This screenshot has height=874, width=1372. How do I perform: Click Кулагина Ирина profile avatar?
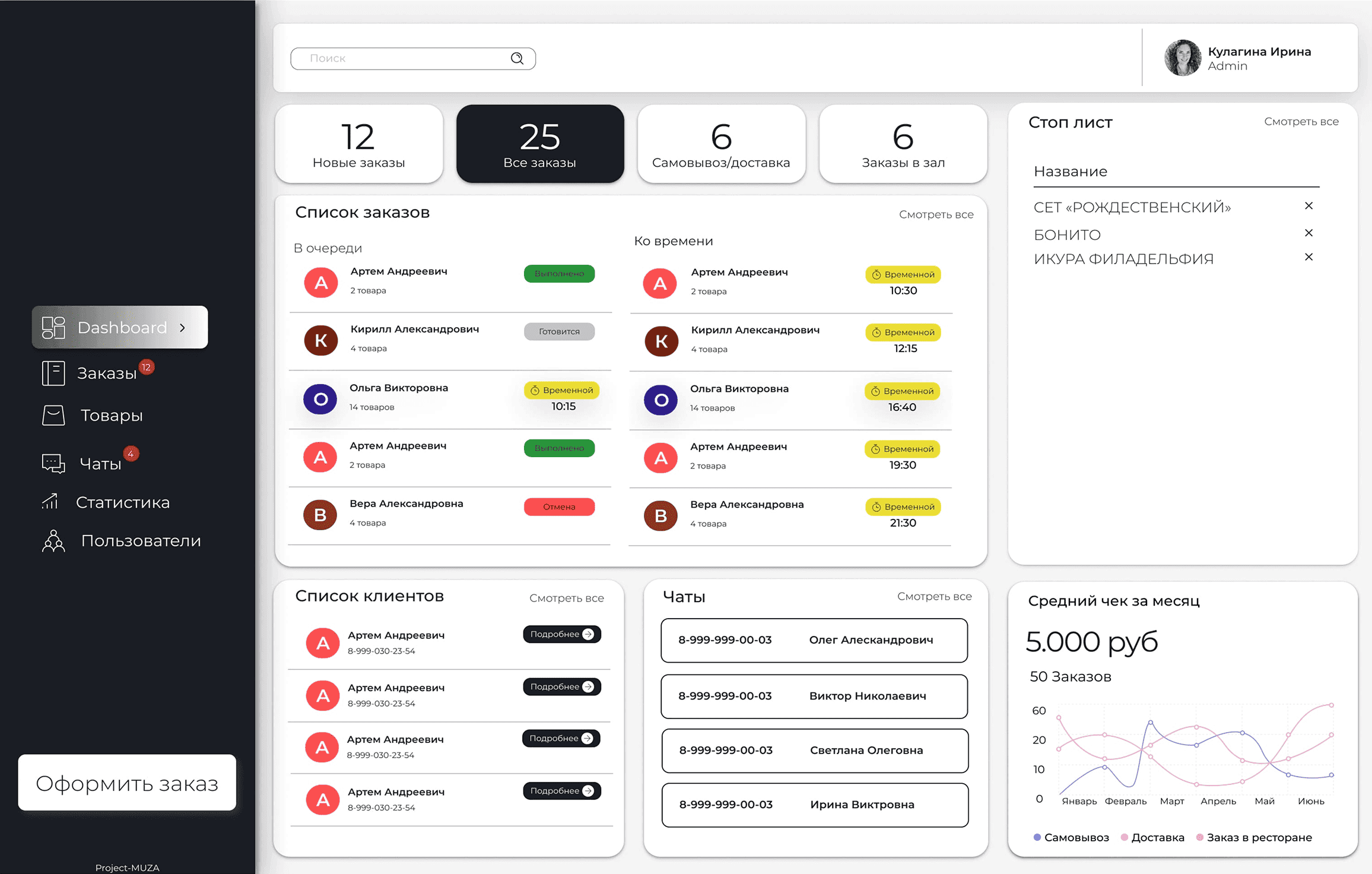1182,58
